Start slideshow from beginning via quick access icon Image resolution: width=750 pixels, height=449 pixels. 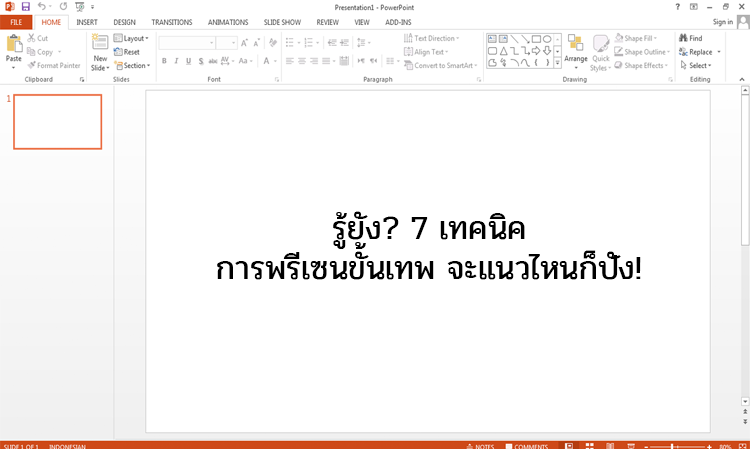(x=79, y=7)
